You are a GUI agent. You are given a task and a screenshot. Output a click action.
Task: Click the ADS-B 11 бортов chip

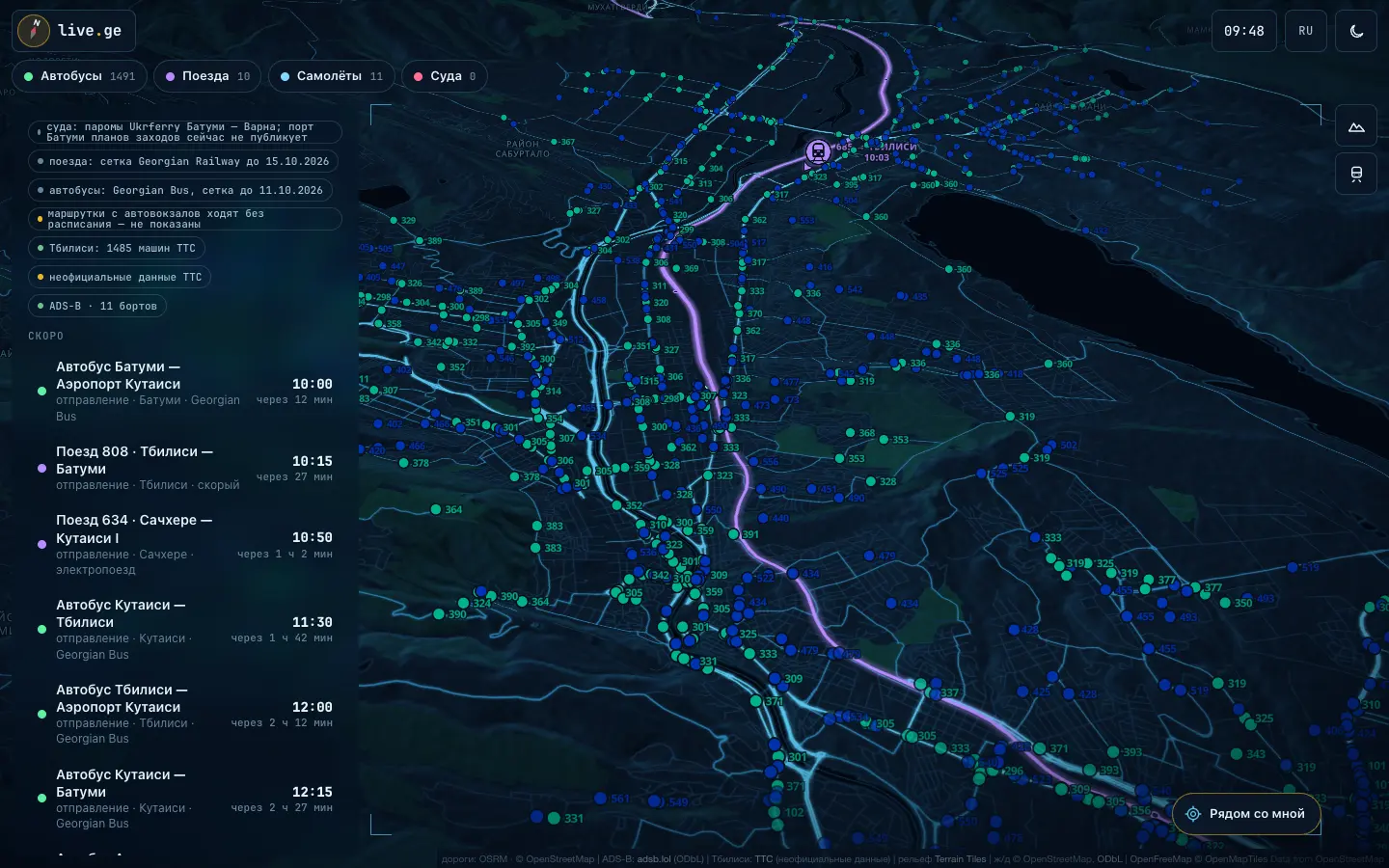(x=97, y=306)
